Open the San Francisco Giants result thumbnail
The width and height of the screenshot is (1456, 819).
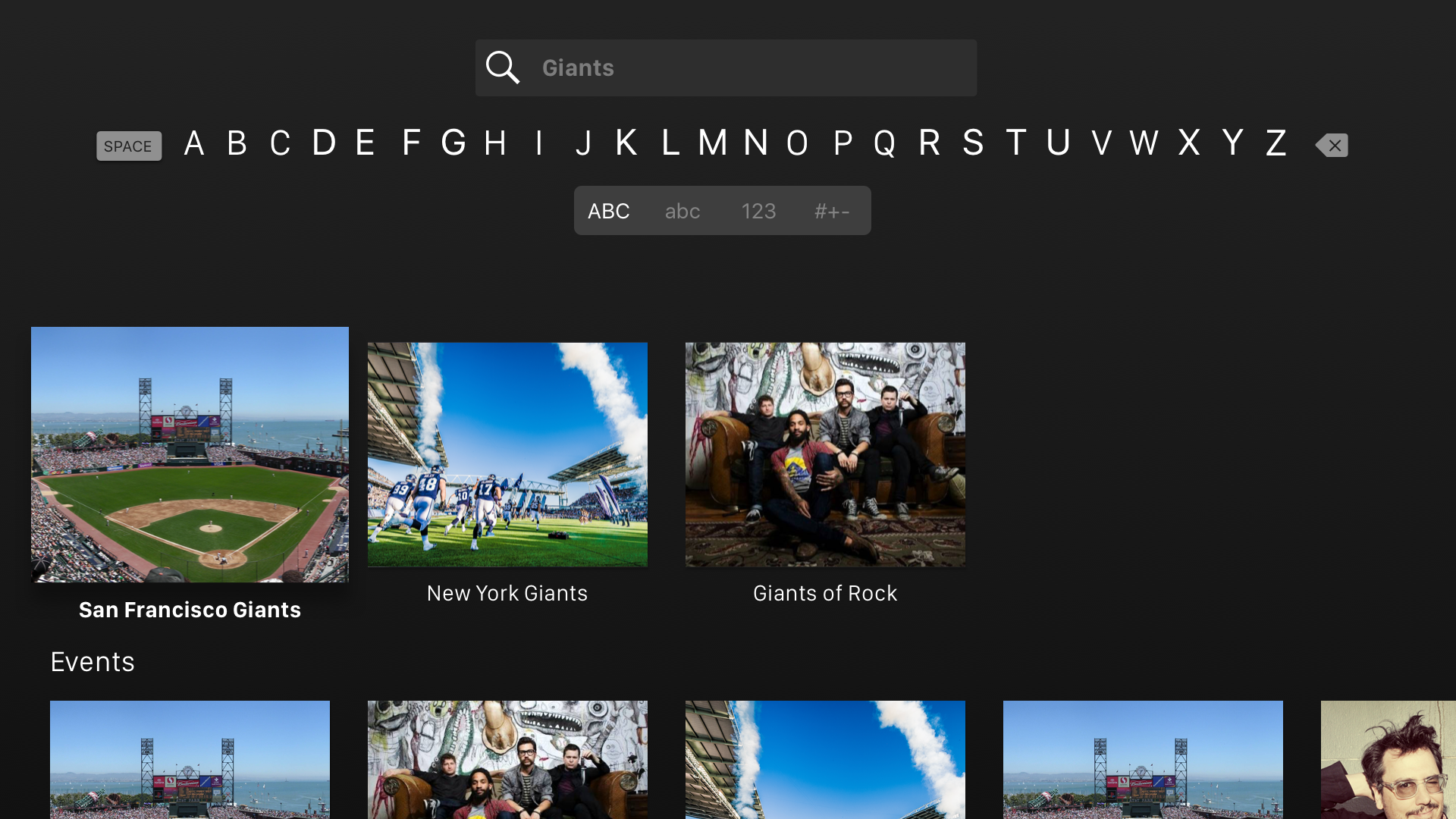pyautogui.click(x=190, y=454)
